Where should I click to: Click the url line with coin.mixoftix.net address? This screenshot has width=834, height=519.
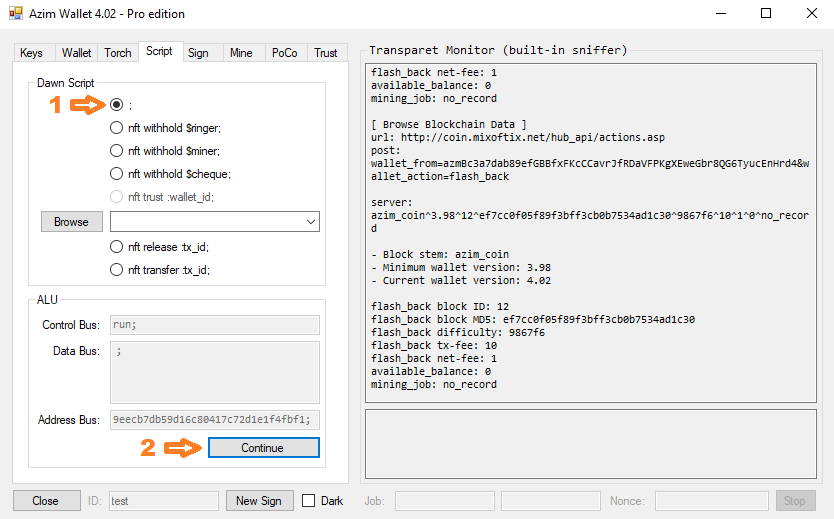tap(518, 137)
